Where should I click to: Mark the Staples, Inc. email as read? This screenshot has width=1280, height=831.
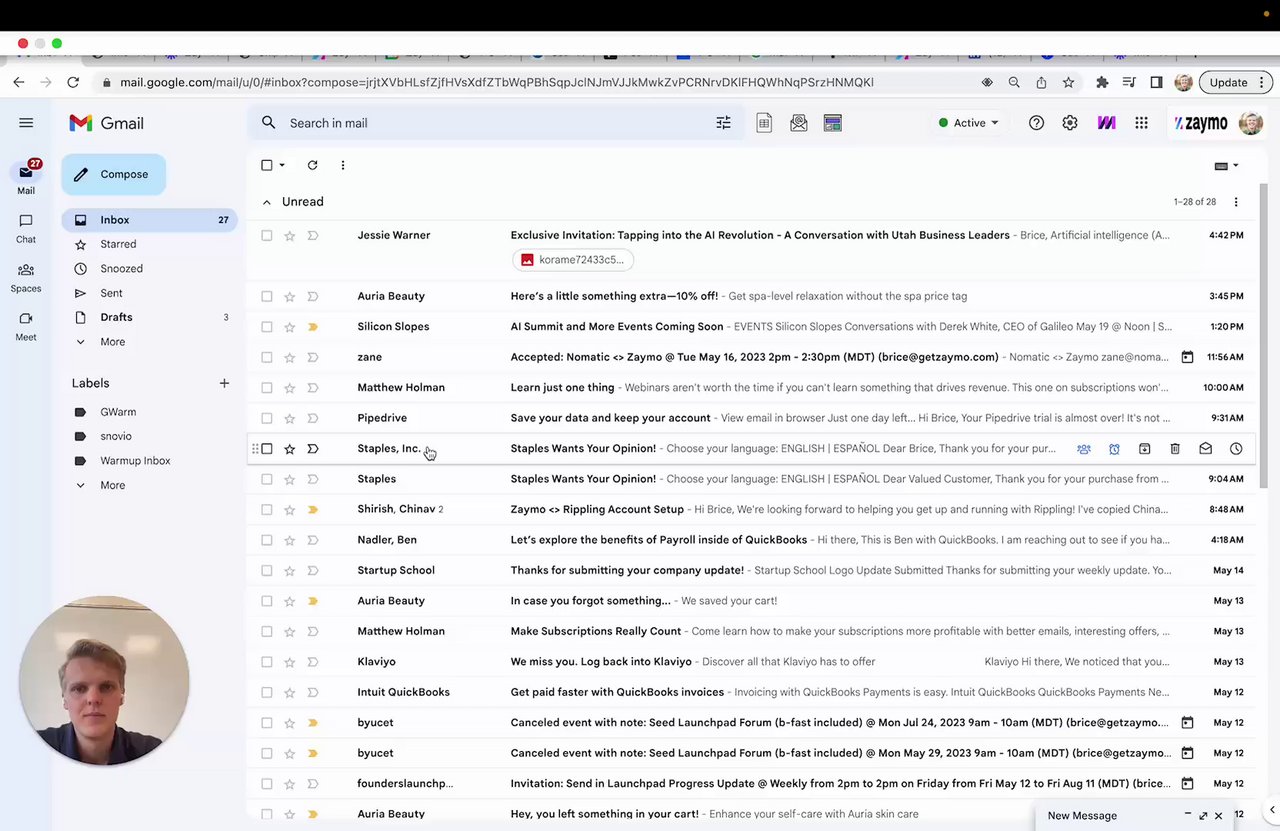coord(1205,449)
